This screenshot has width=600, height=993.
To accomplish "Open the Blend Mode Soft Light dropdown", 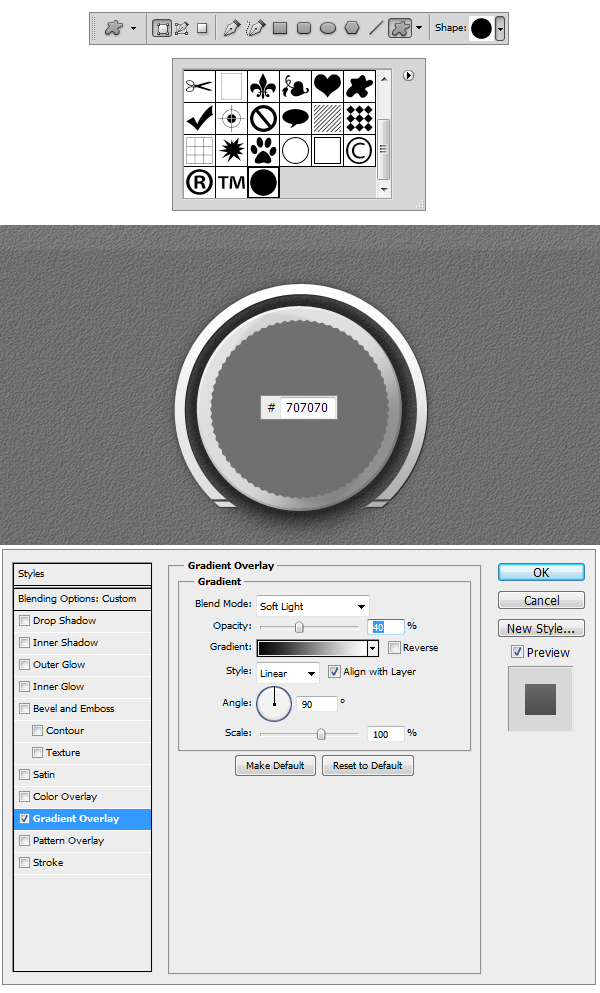I will (x=313, y=606).
